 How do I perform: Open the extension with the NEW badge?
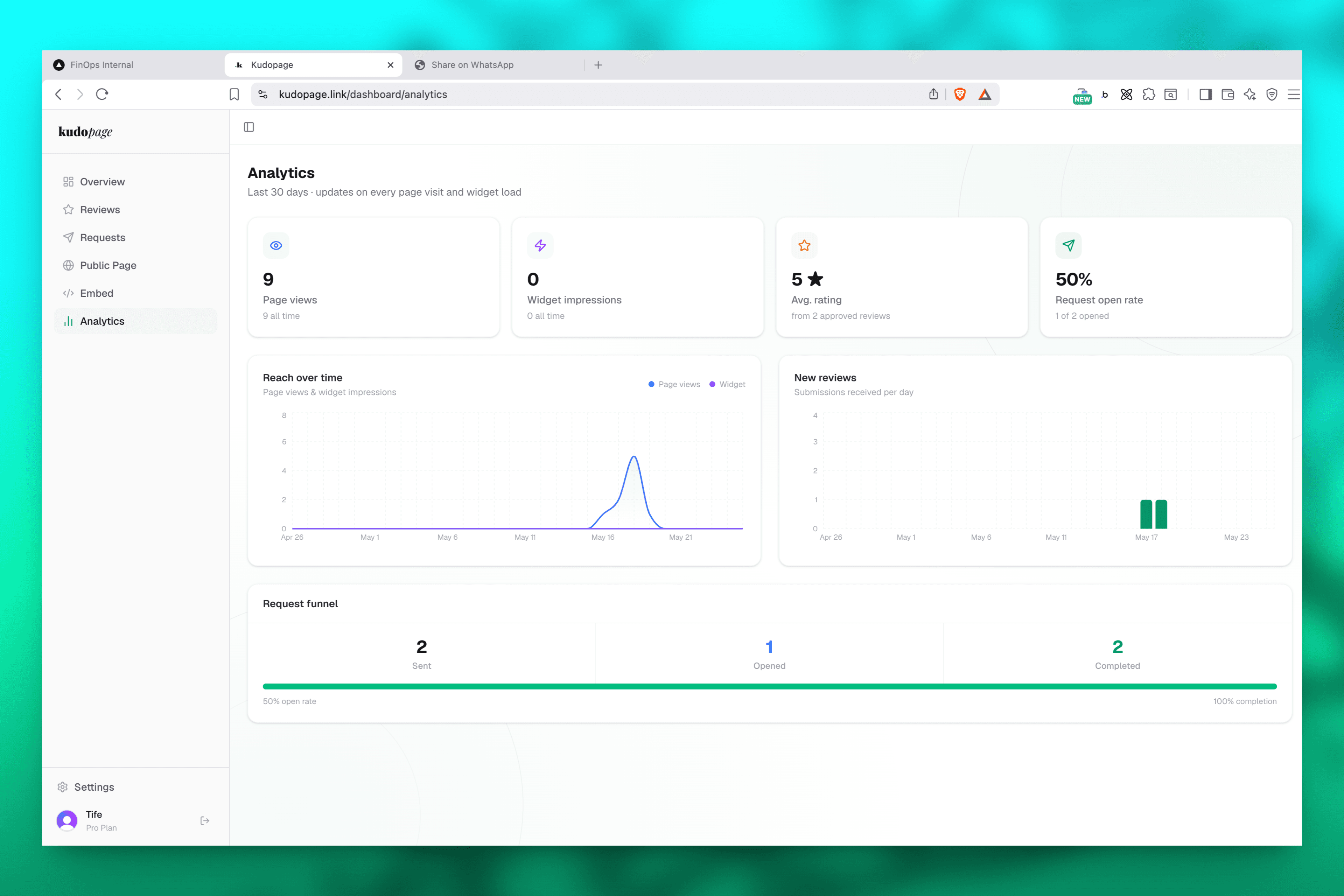(x=1082, y=96)
